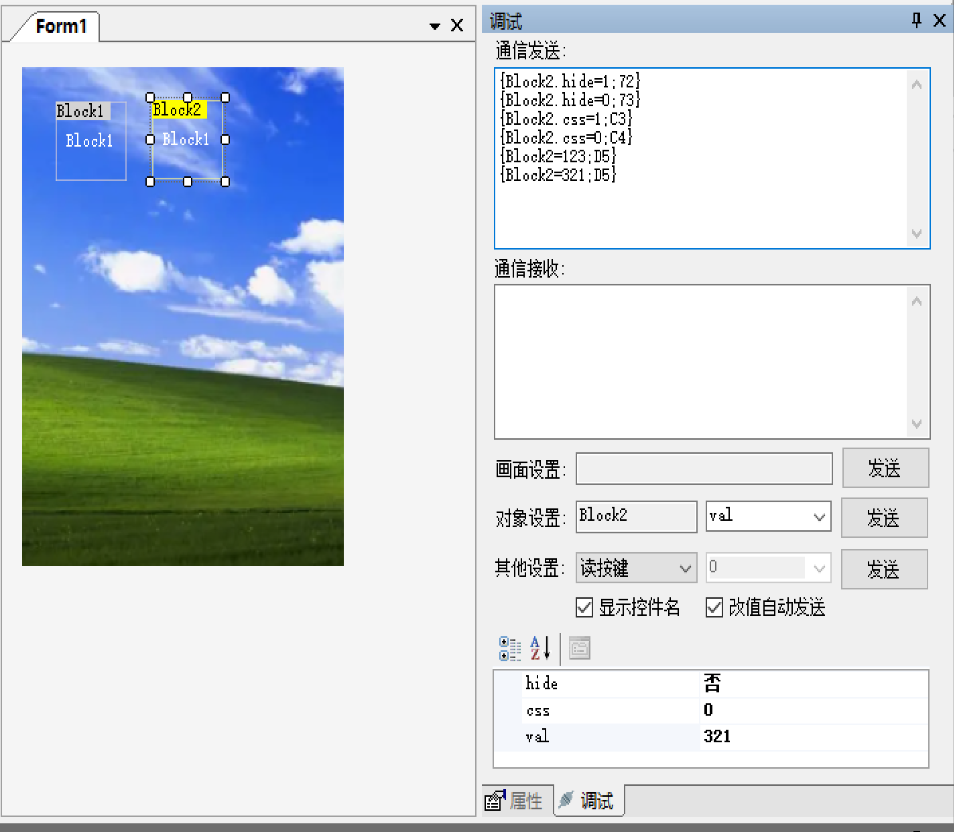Close the Form1 document tab
The image size is (954, 832).
[457, 26]
